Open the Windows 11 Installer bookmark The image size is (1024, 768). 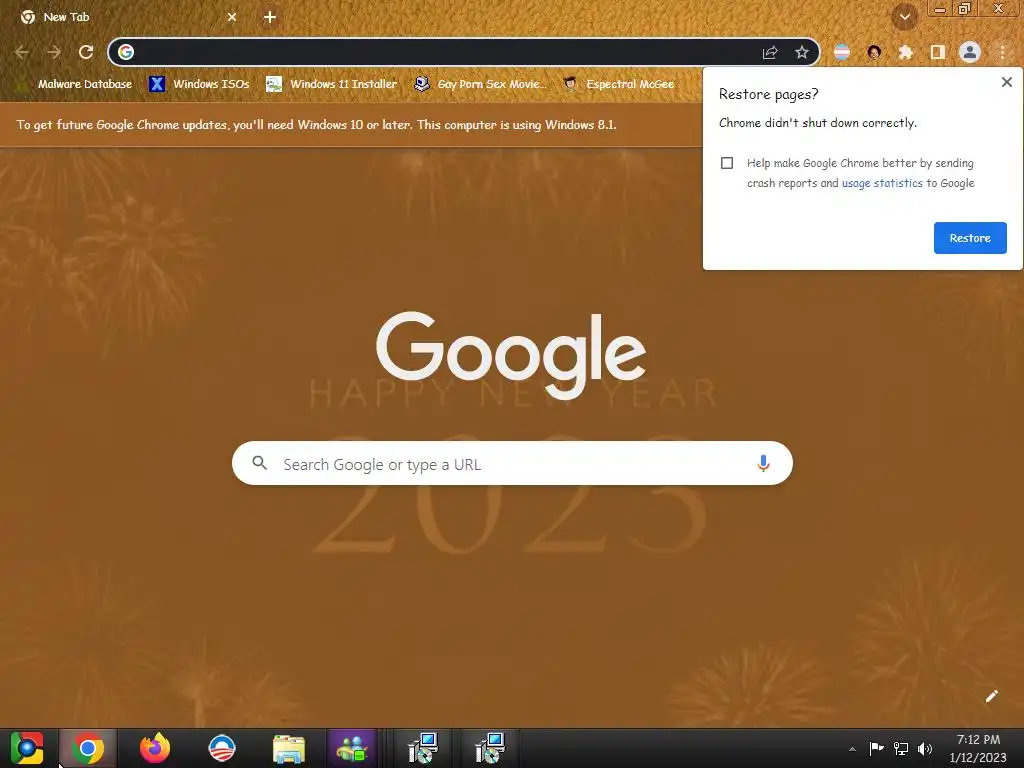[x=332, y=84]
